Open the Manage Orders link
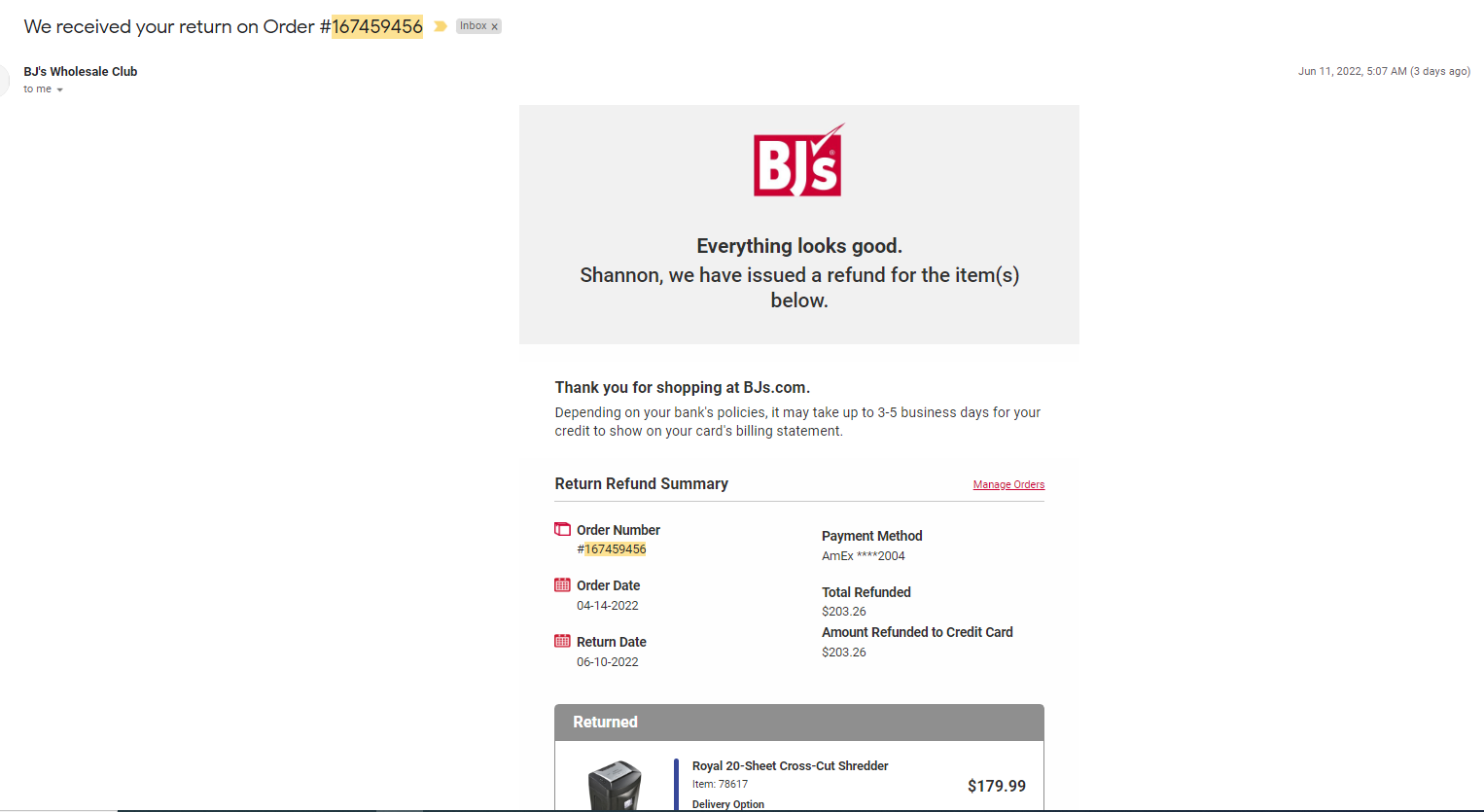Image resolution: width=1484 pixels, height=812 pixels. point(1008,484)
